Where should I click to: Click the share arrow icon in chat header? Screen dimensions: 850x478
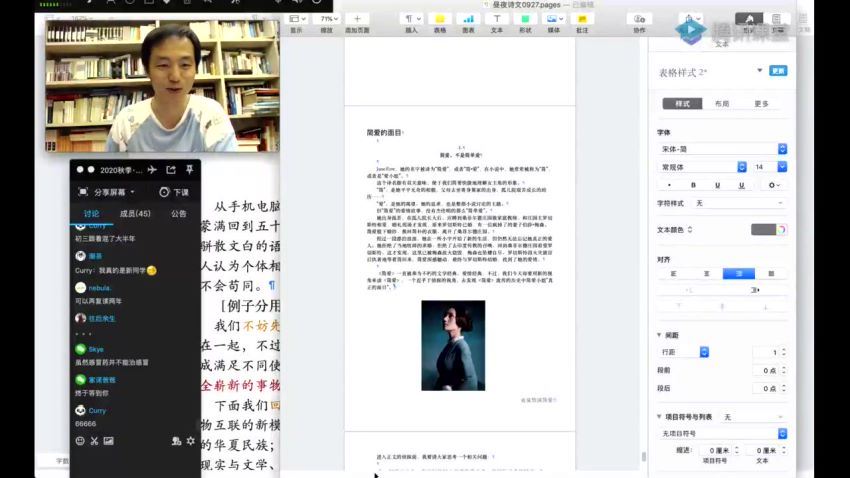[x=171, y=170]
